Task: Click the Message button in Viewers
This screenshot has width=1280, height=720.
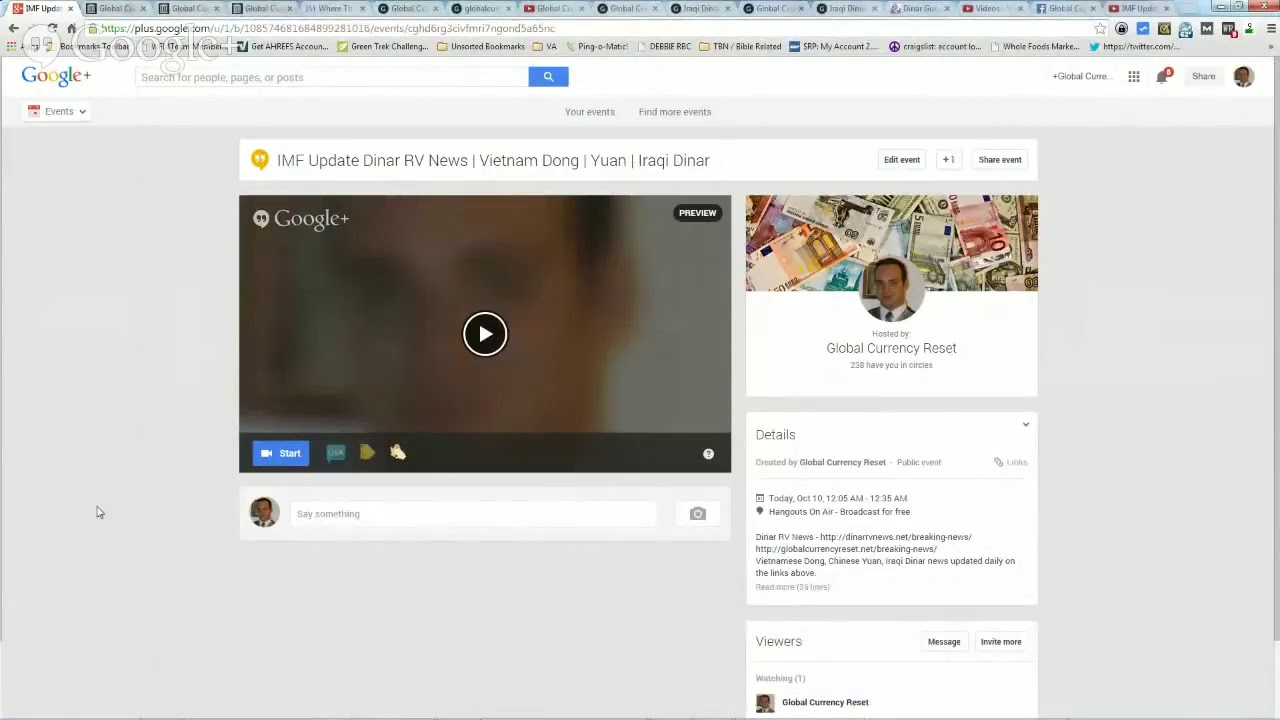Action: pyautogui.click(x=944, y=642)
